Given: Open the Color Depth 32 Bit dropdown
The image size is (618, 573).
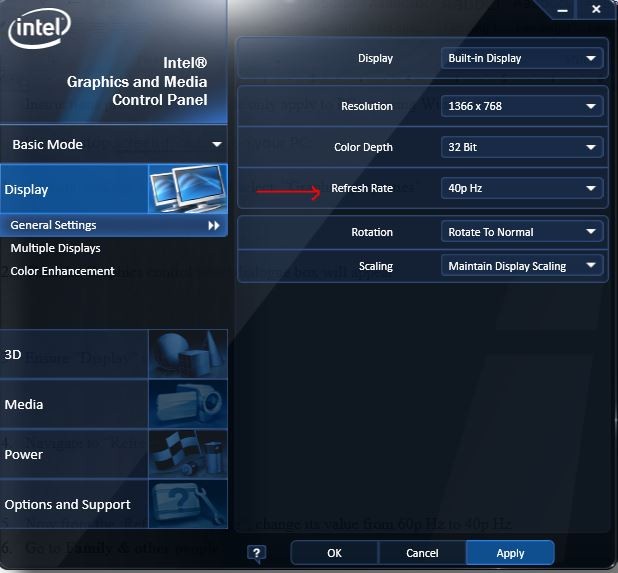Looking at the screenshot, I should (522, 147).
